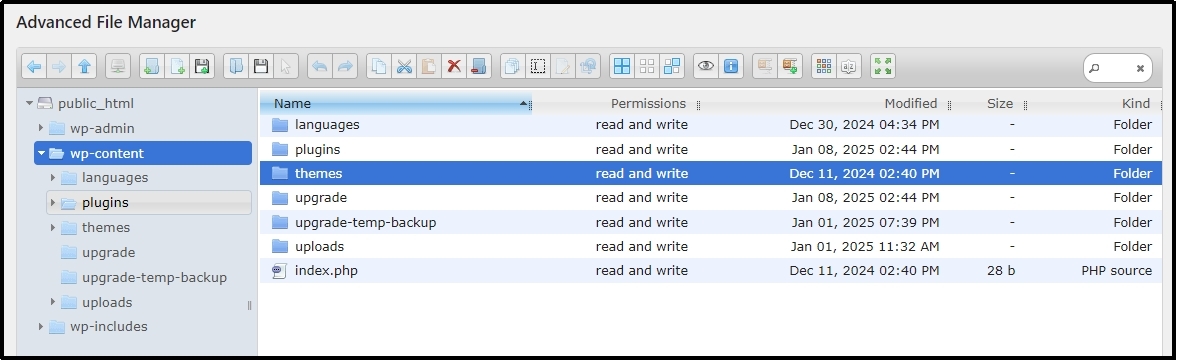Sort by the Permissions column header

click(x=648, y=104)
